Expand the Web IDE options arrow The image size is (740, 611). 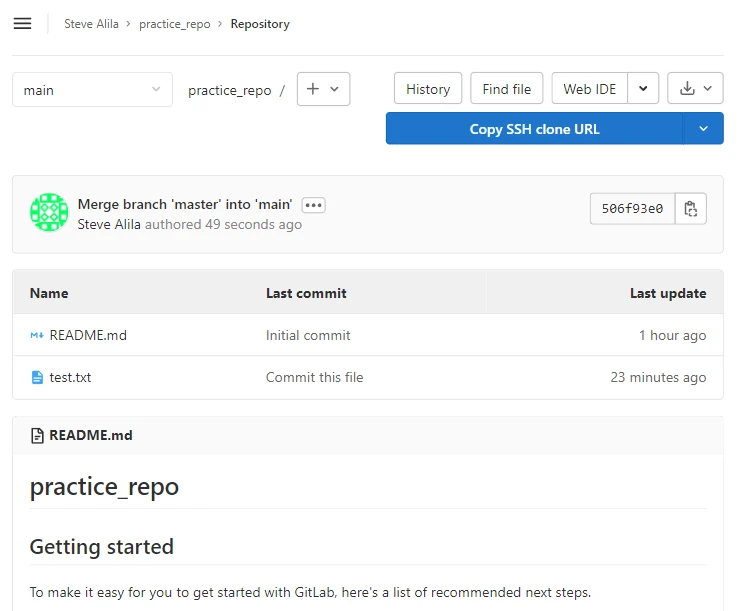click(643, 89)
